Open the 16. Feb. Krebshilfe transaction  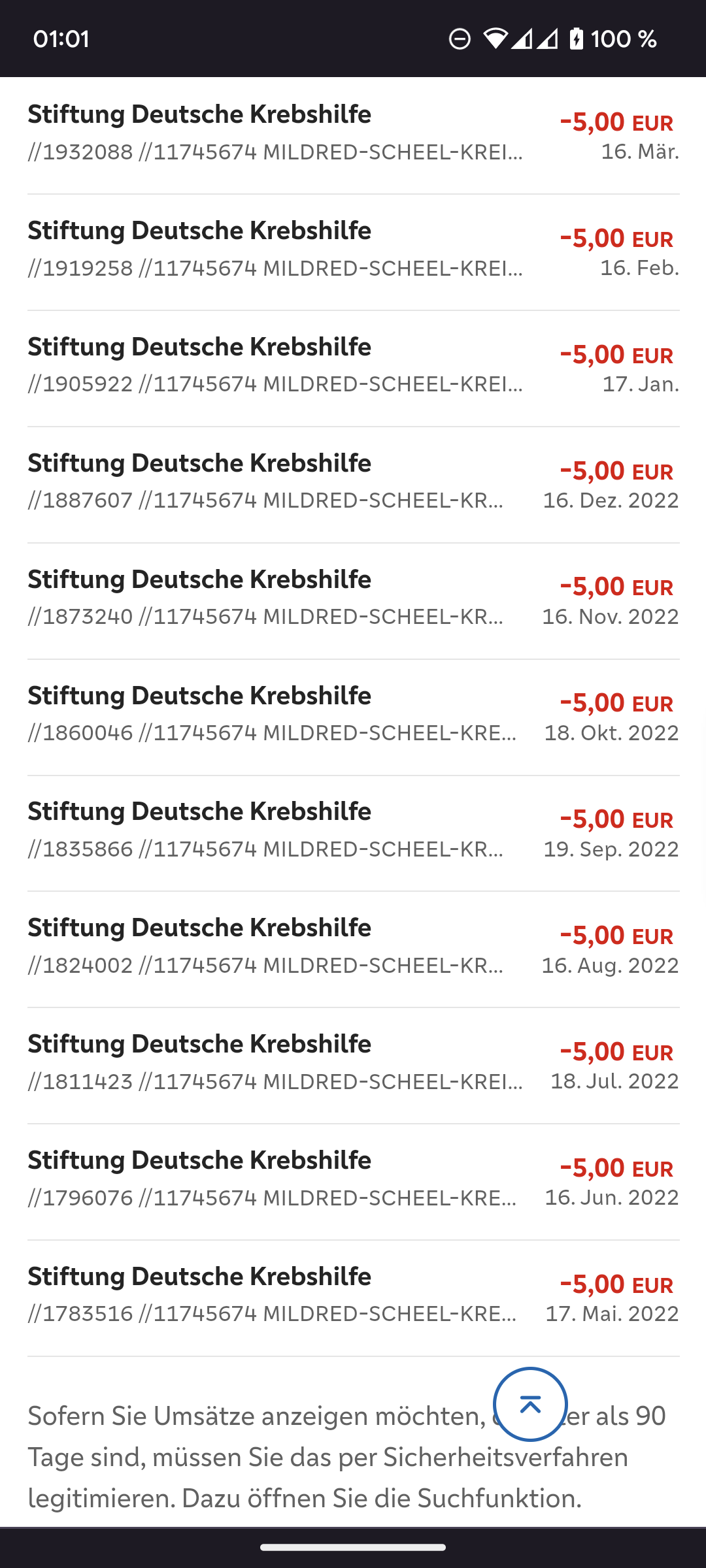[x=353, y=249]
